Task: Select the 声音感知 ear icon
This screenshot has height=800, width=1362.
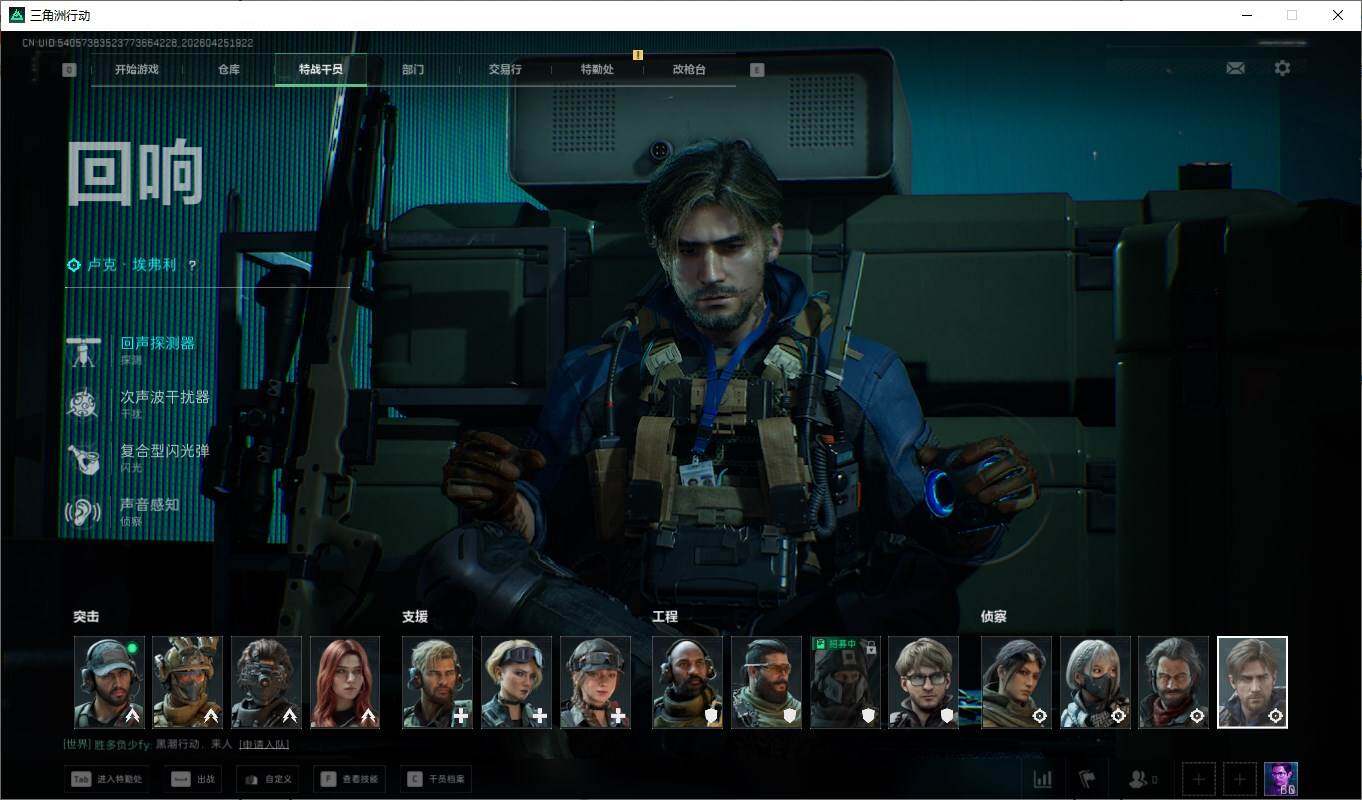Action: pos(83,512)
